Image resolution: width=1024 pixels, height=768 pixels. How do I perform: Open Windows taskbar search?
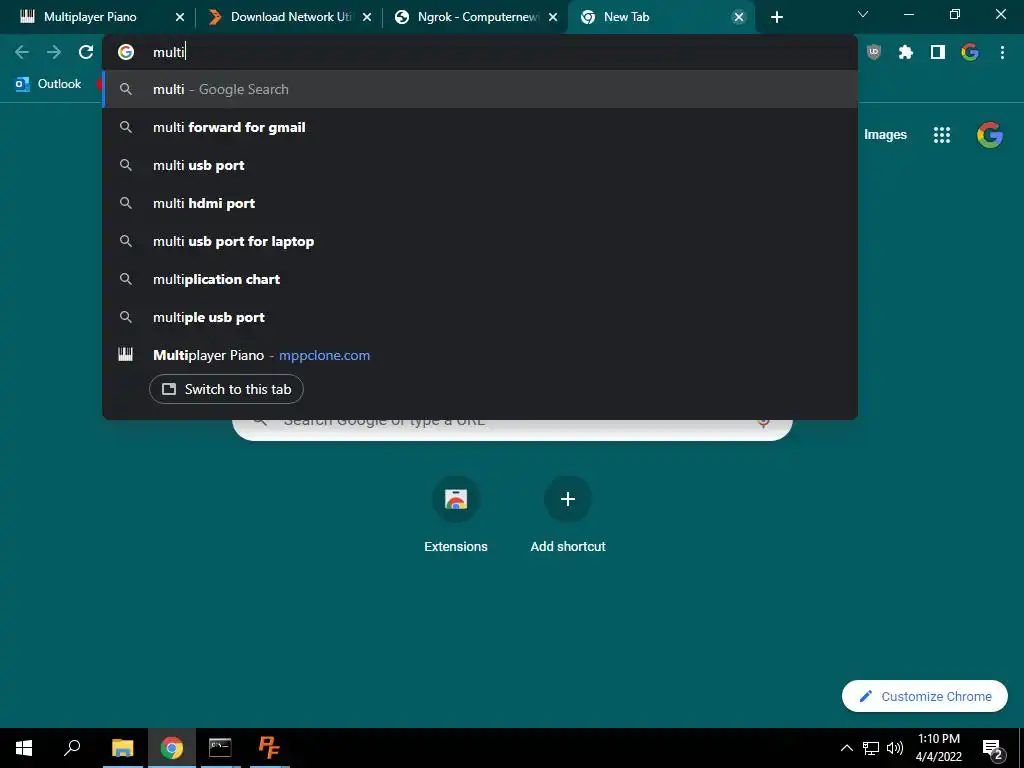[72, 748]
